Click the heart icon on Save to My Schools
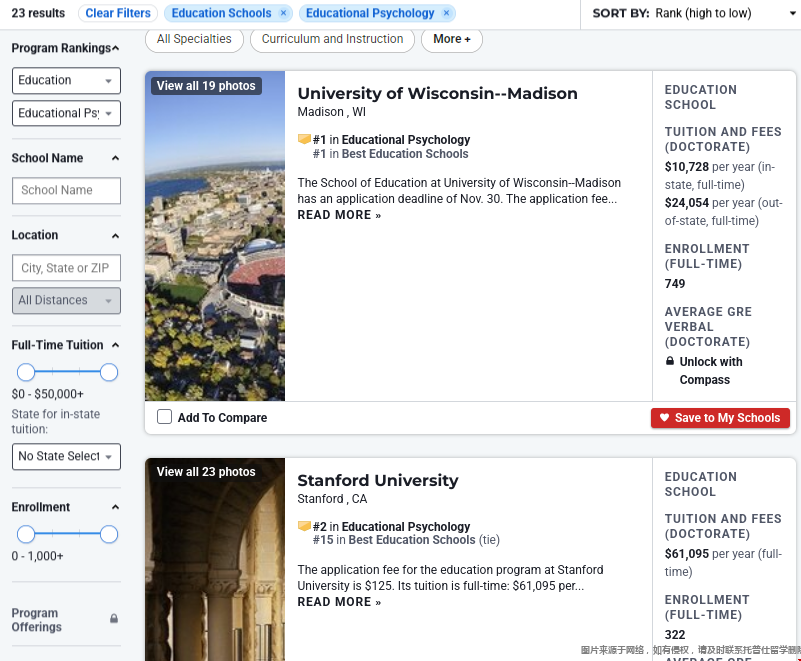Viewport: 801px width, 661px height. click(x=664, y=417)
